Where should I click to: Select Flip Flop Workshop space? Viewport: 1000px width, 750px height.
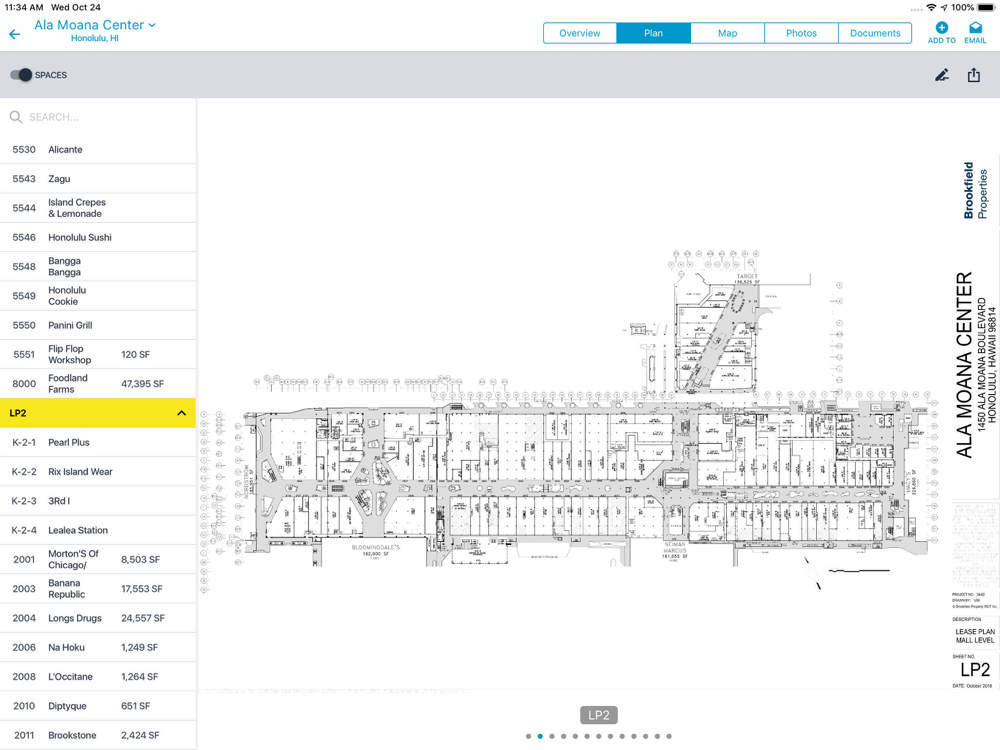pyautogui.click(x=98, y=355)
